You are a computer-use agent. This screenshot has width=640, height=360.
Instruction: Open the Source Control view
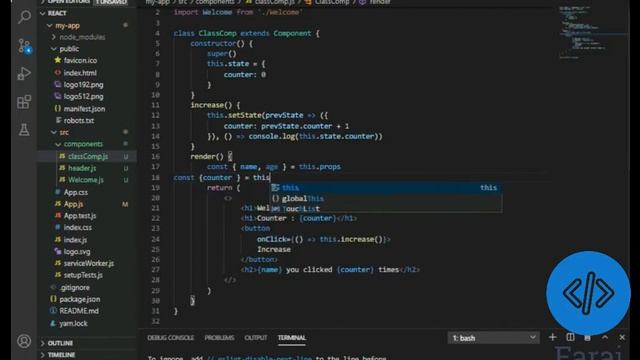pyautogui.click(x=24, y=46)
